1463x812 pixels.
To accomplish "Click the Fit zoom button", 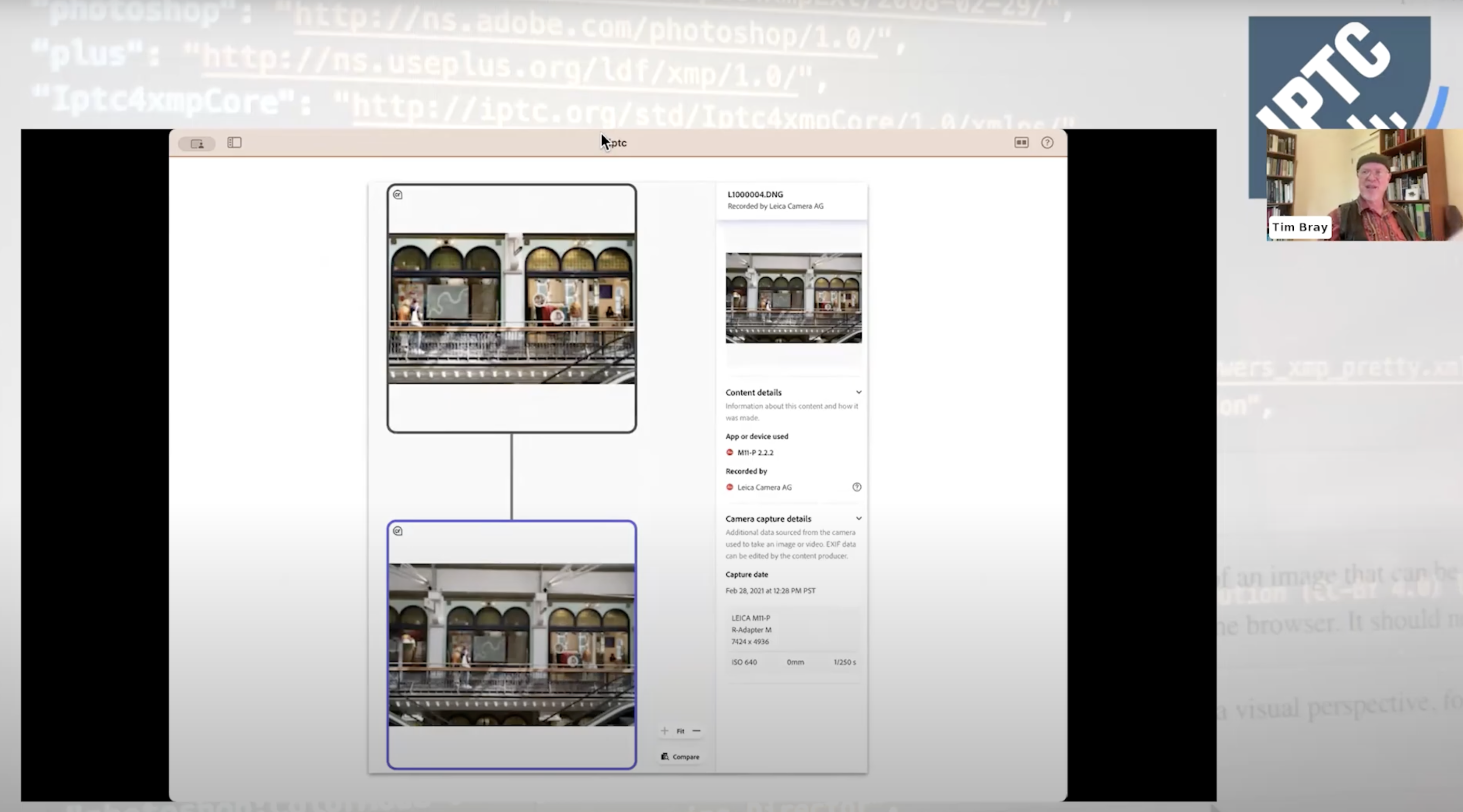I will 681,732.
